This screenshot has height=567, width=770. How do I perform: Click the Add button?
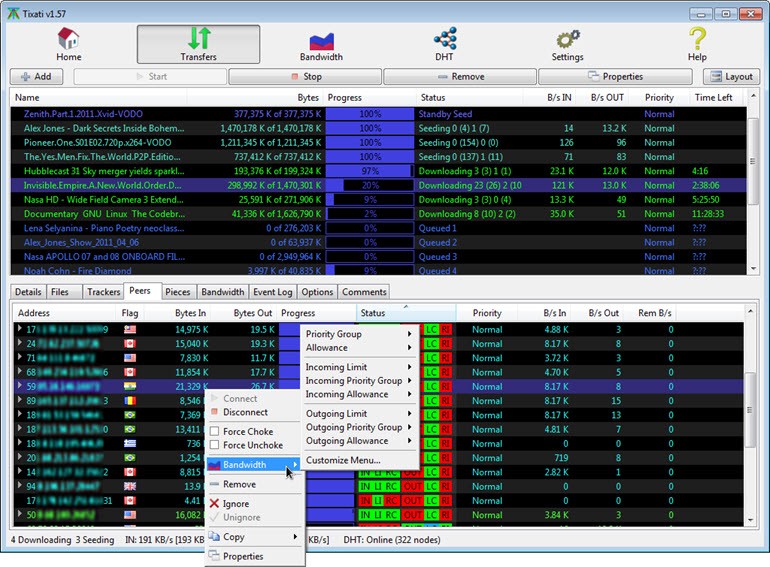pos(36,76)
